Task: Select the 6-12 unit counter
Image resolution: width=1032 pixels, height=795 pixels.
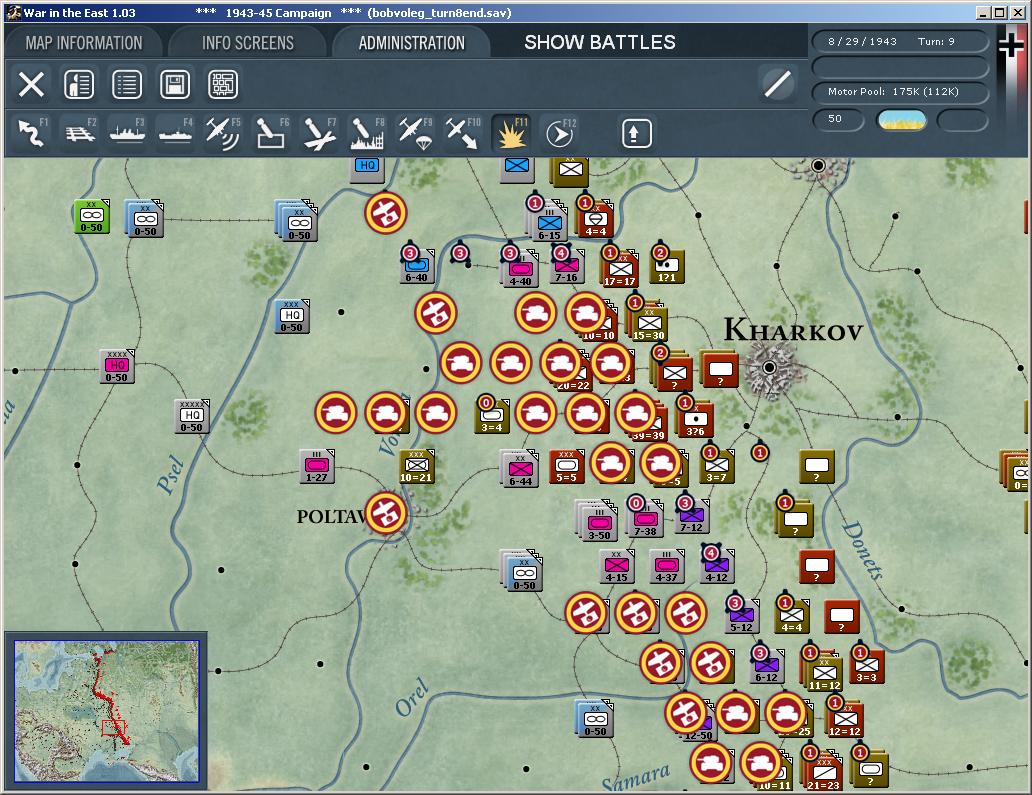Action: coord(767,667)
